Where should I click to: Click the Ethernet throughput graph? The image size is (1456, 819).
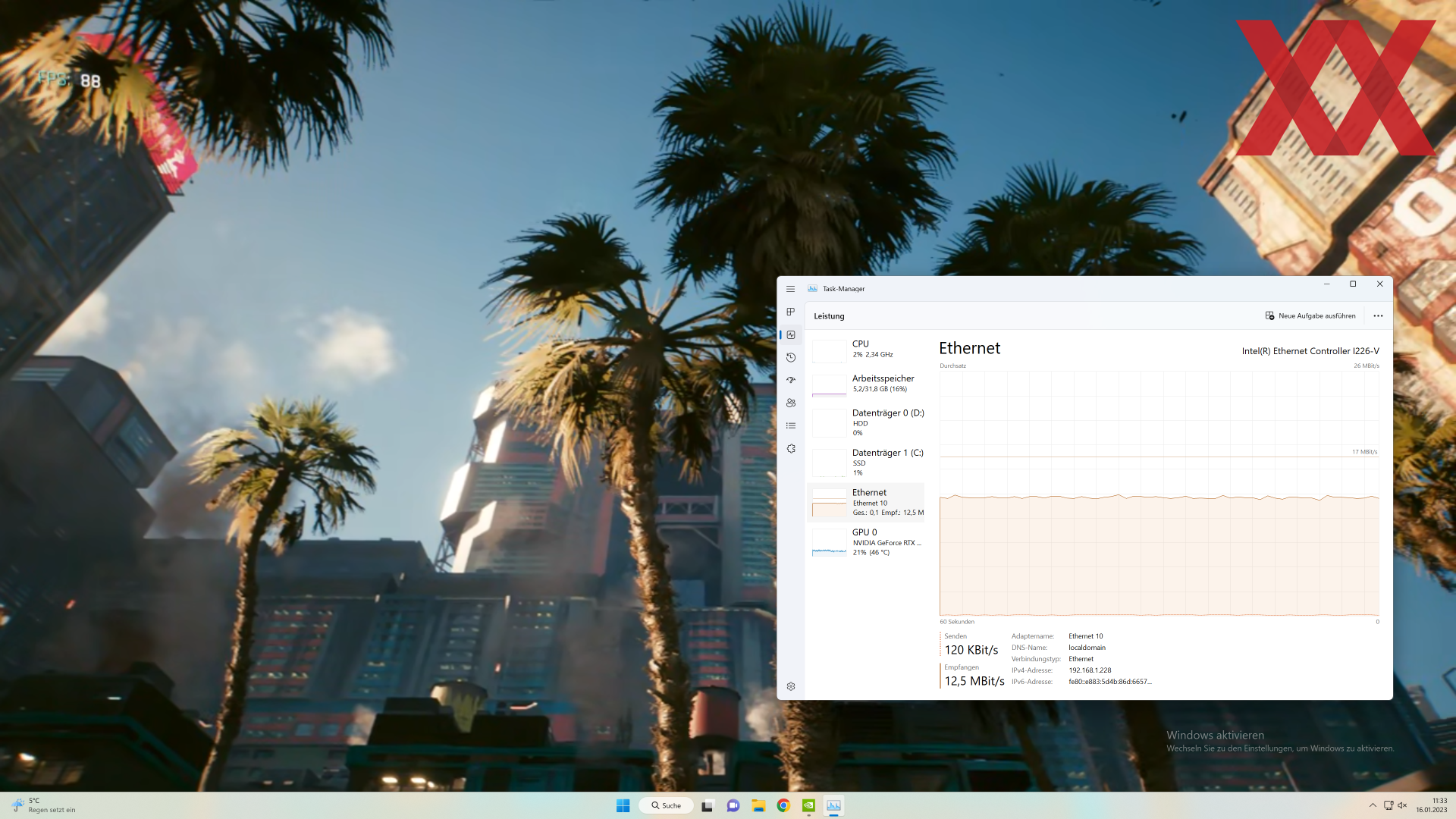click(x=1159, y=493)
